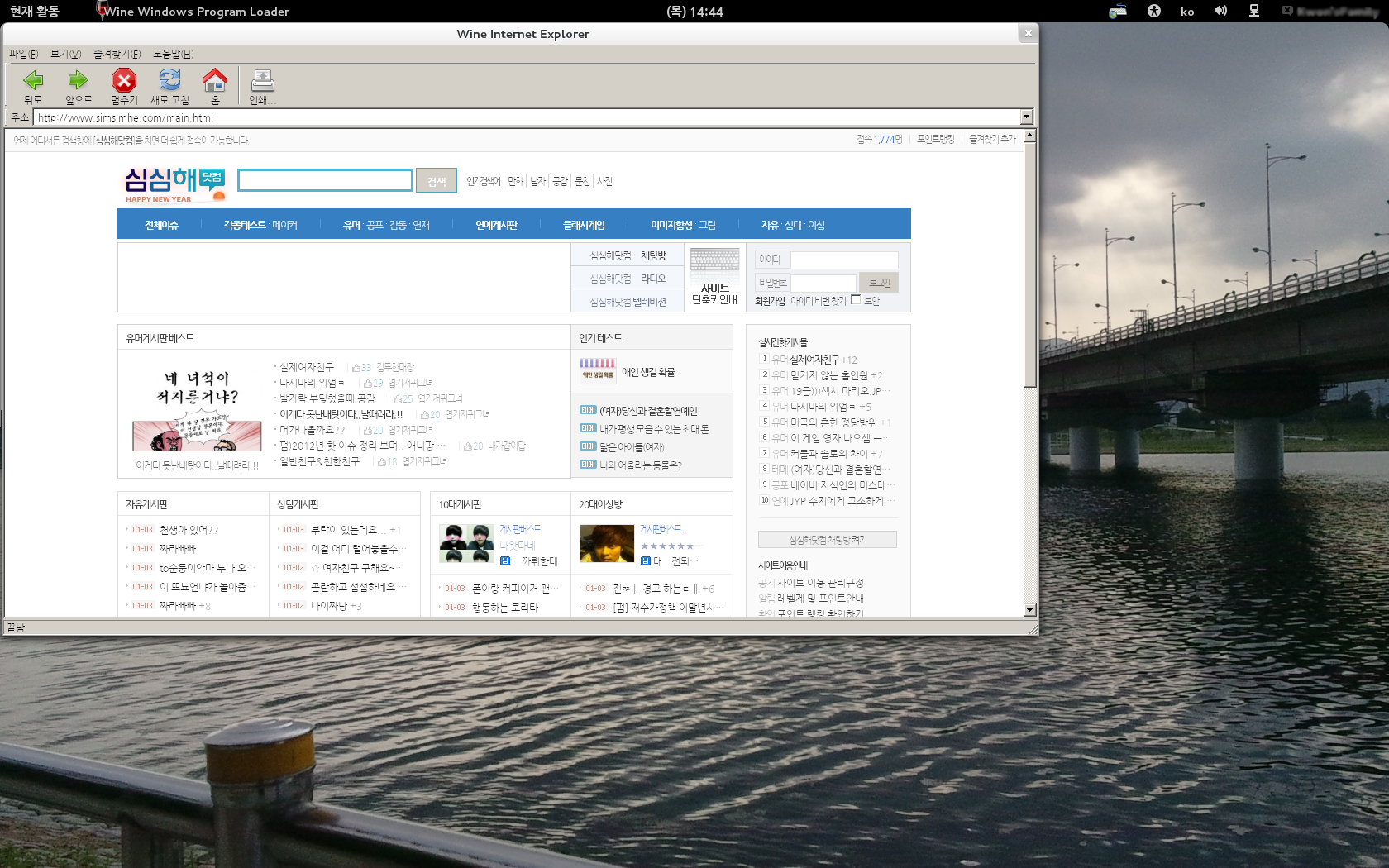
Task: Open the 심심해닷컴 채팅방 link
Action: [628, 256]
